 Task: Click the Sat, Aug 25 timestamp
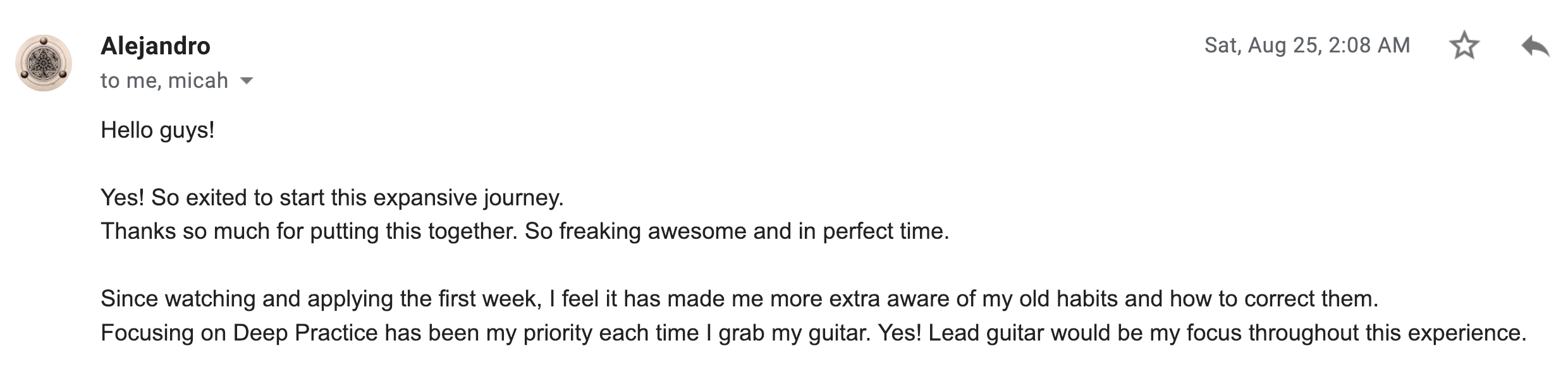[x=1307, y=45]
